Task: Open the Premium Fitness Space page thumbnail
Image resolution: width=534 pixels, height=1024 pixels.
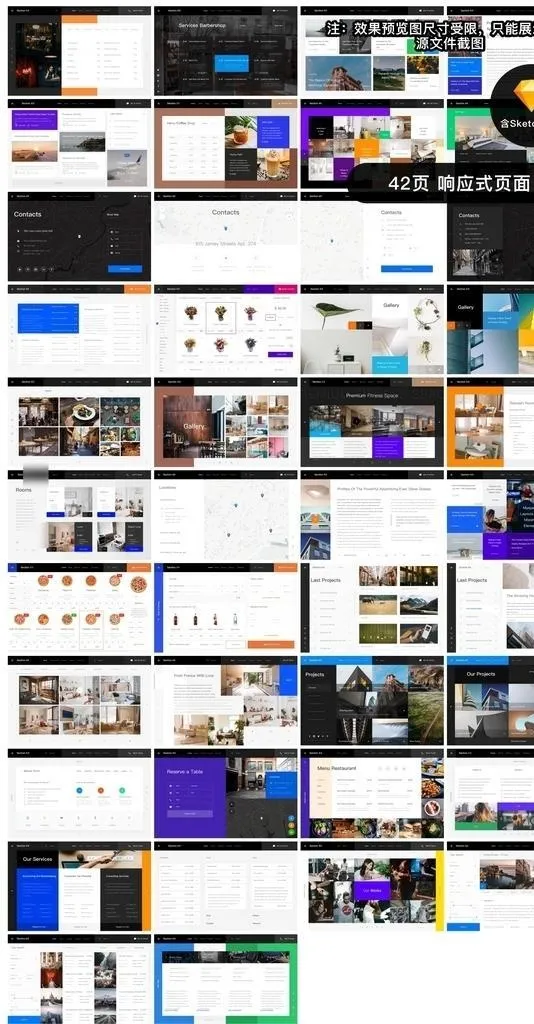Action: tap(372, 422)
